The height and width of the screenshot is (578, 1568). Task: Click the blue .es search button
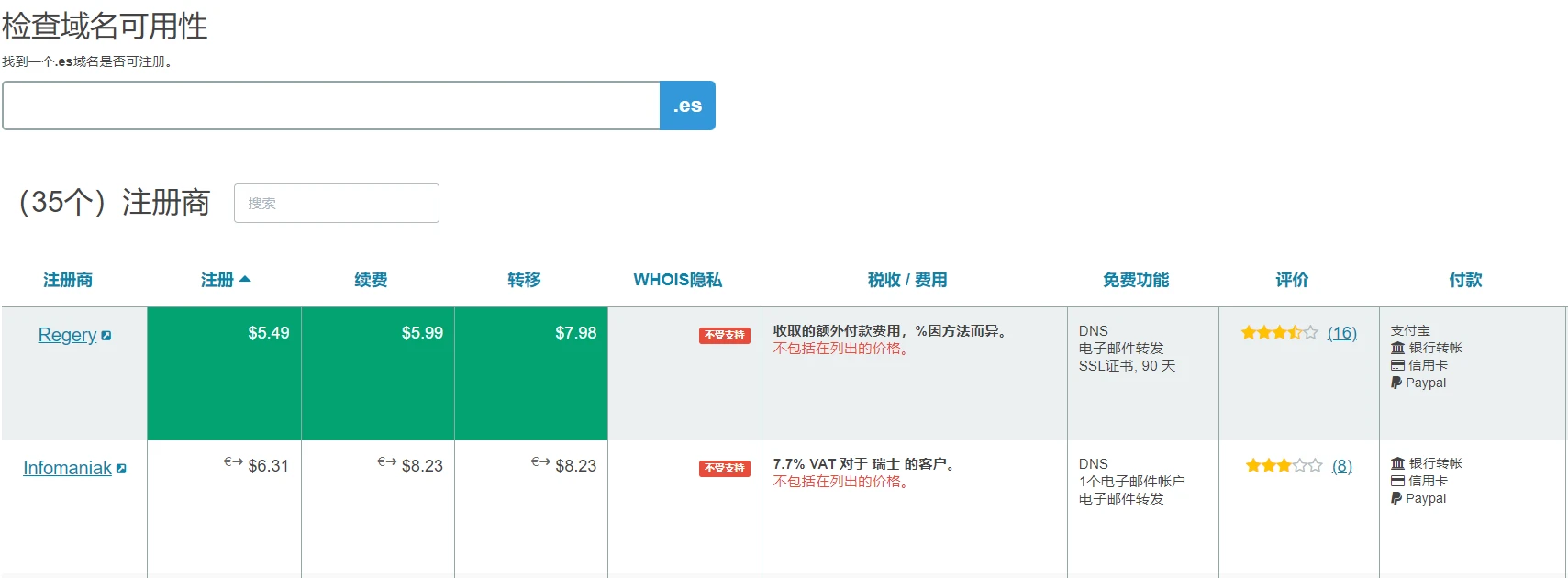click(x=687, y=106)
